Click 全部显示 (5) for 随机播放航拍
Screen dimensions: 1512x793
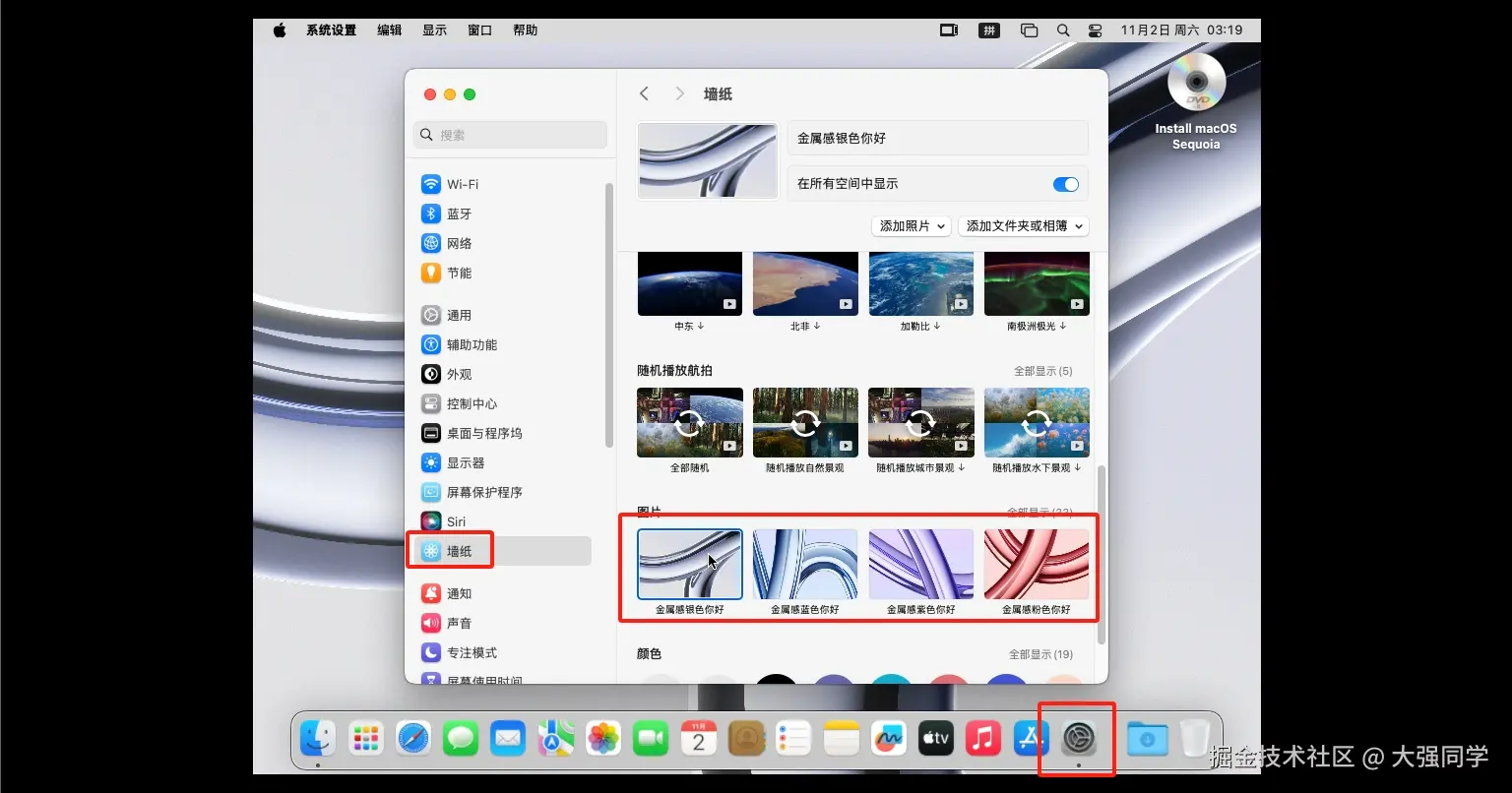[x=1043, y=371]
